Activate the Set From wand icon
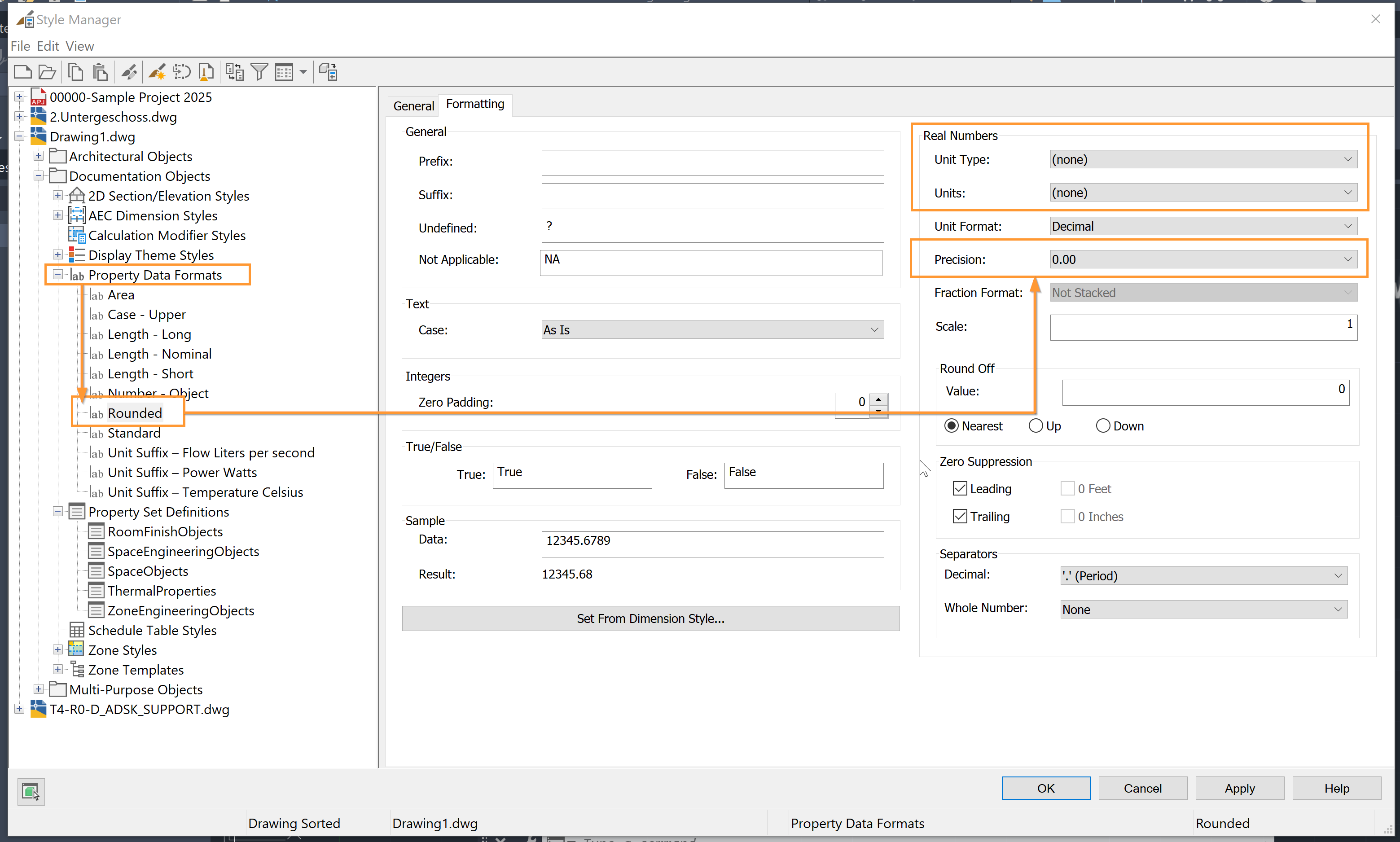The image size is (1400, 842). 157,71
